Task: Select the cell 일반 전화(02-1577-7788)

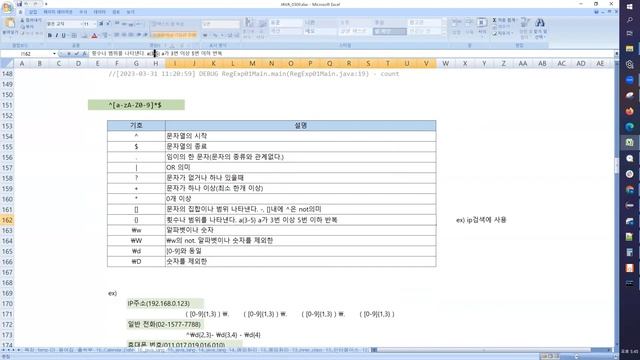Action: click(x=165, y=324)
